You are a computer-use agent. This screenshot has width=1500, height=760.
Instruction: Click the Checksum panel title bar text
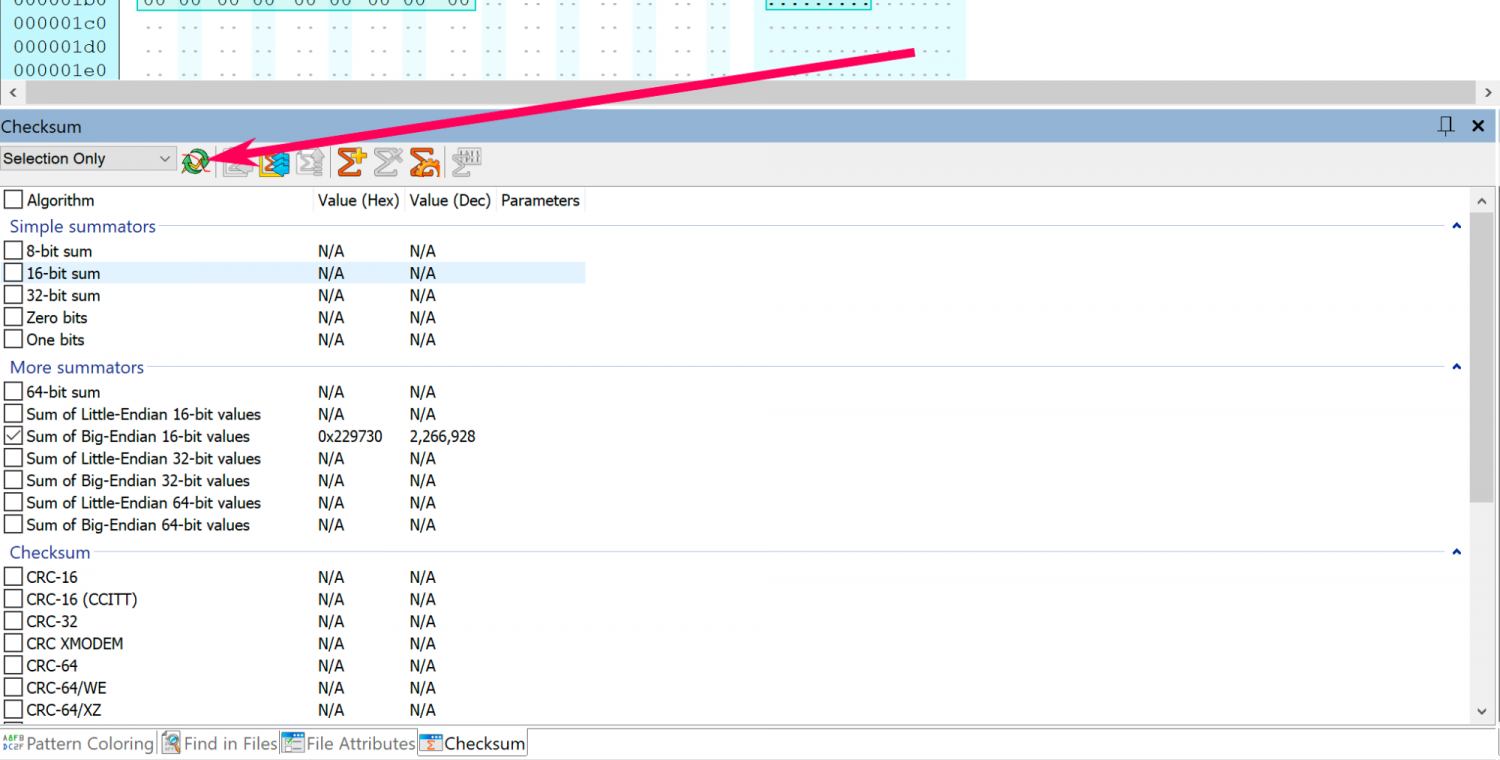click(41, 127)
